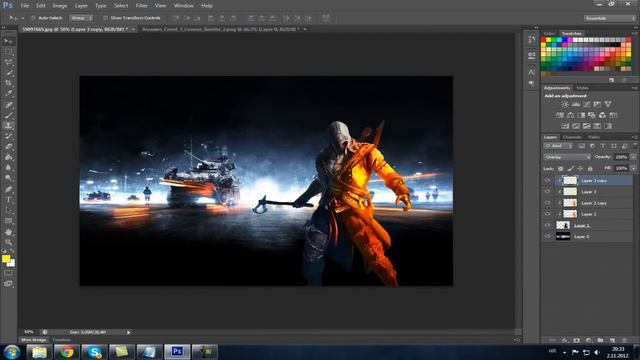Open the Opacity slider dropdown arrow
This screenshot has width=640, height=360.
[633, 157]
